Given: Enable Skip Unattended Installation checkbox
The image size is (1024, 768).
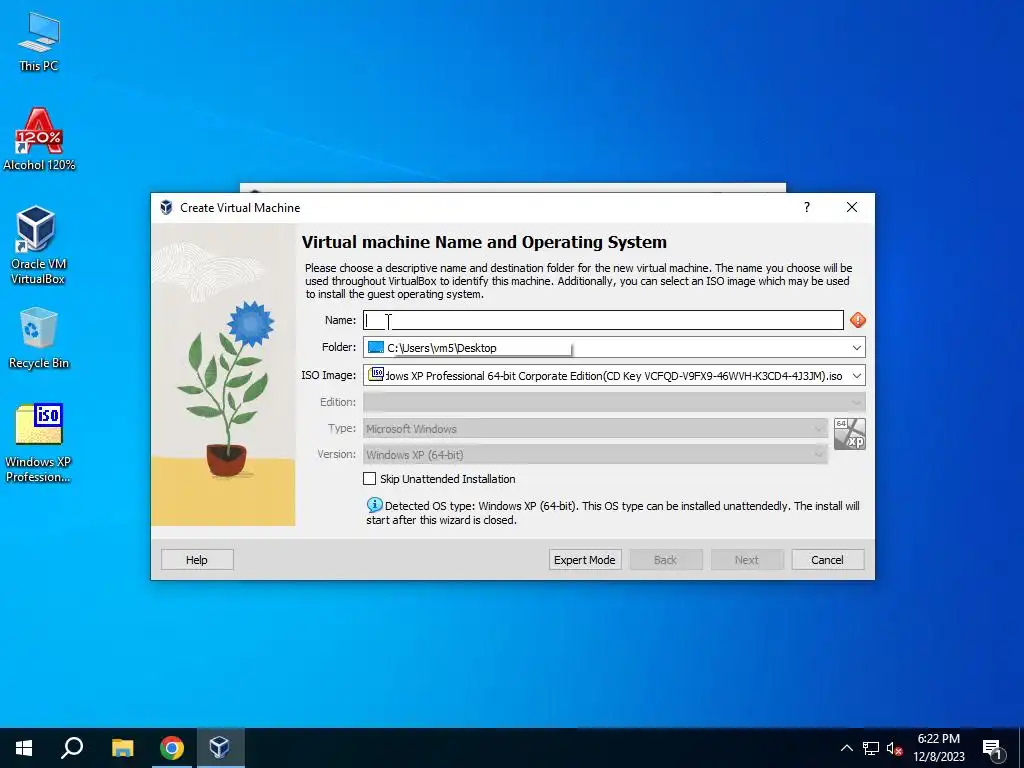Looking at the screenshot, I should (370, 479).
